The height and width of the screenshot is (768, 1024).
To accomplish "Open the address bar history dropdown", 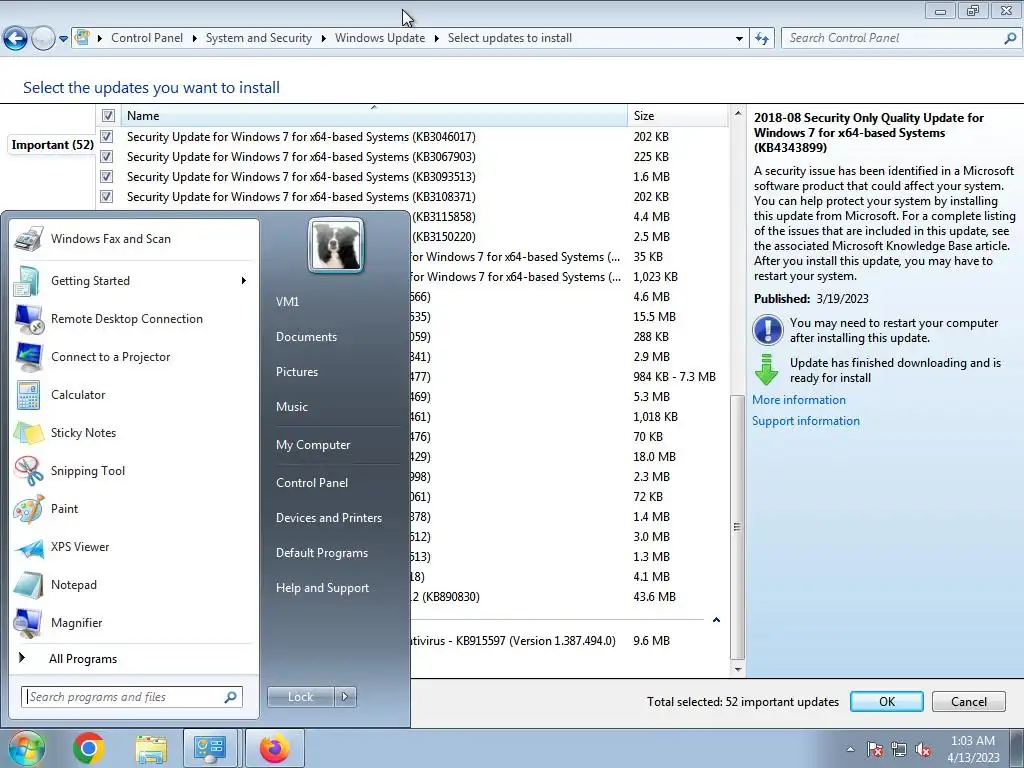I will tap(739, 39).
